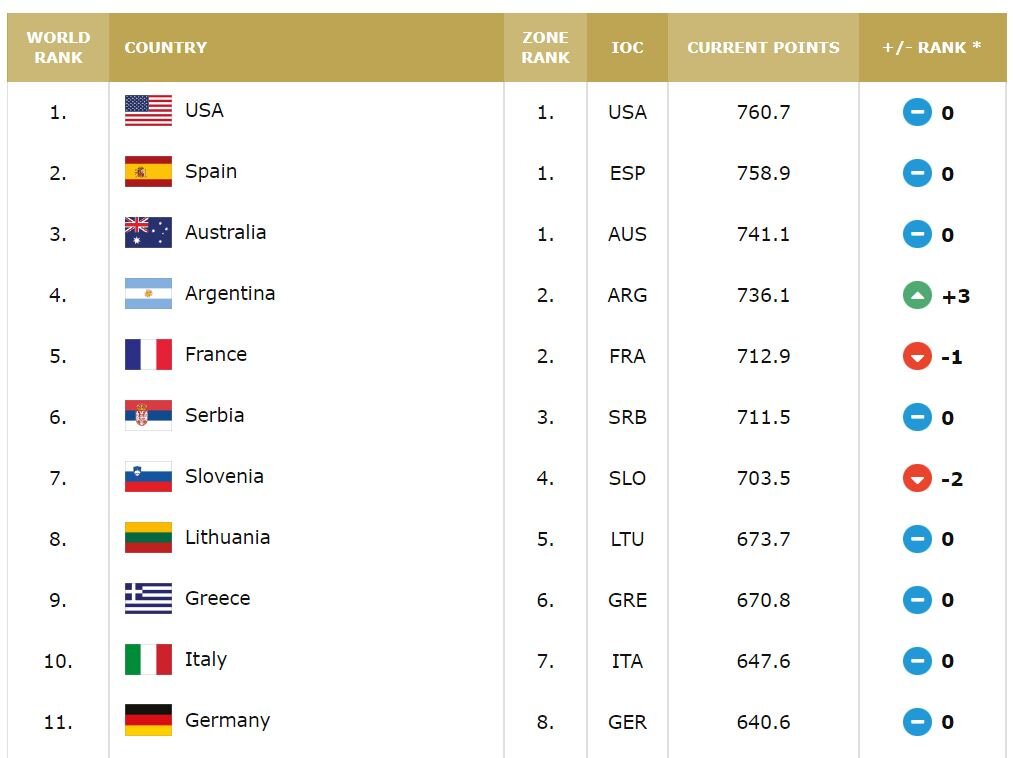
Task: Sort by the World Rank column header
Action: point(58,48)
